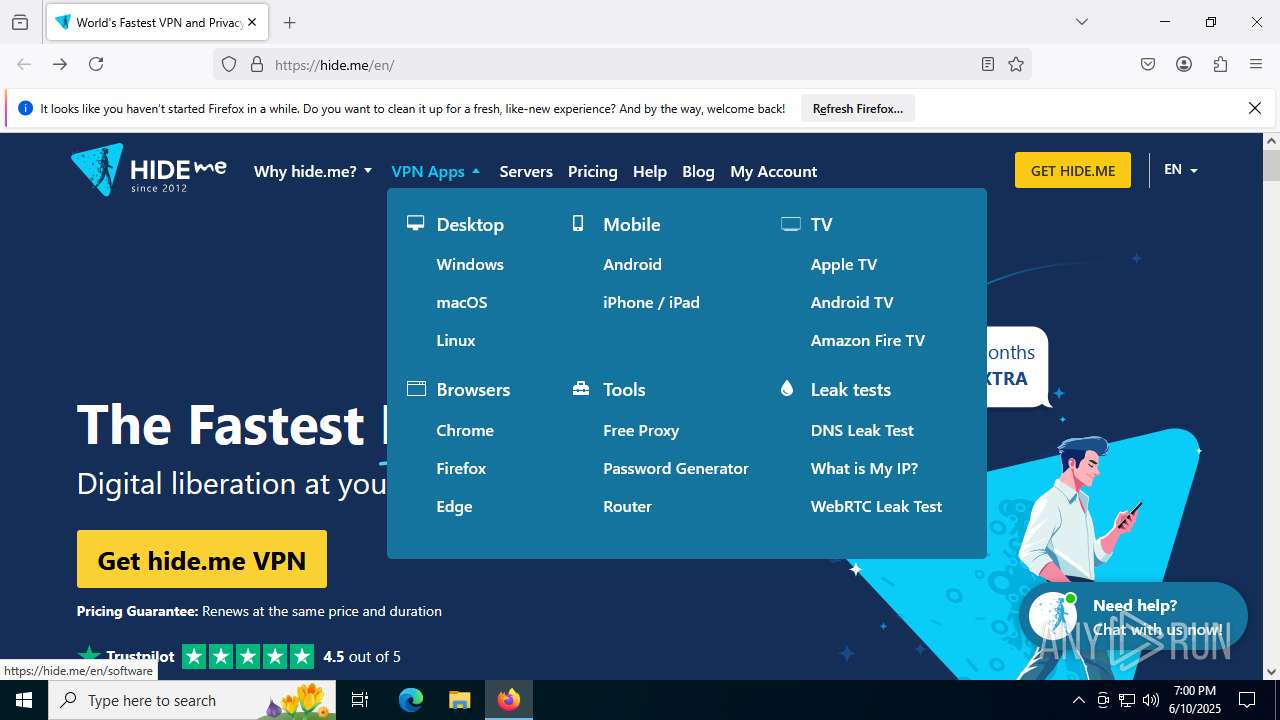Open Password Generator tool
Screen dimensions: 1280x720
(676, 468)
